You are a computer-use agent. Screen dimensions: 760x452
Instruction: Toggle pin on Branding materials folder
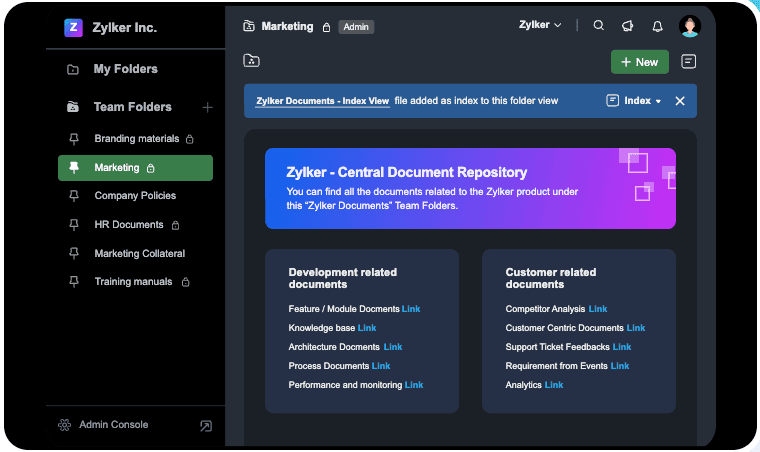pos(74,139)
